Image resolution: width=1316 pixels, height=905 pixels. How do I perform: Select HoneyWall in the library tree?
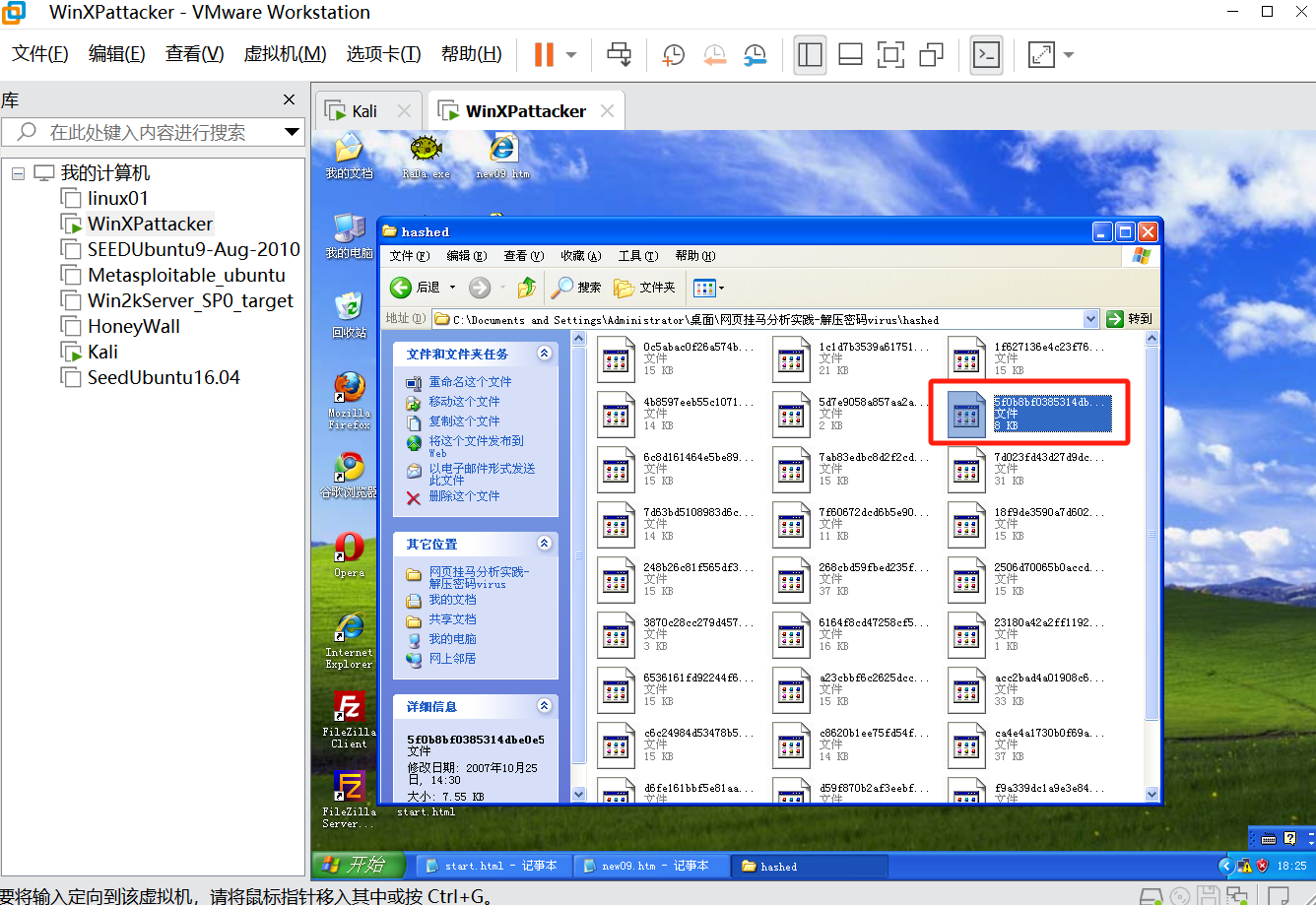[x=133, y=326]
